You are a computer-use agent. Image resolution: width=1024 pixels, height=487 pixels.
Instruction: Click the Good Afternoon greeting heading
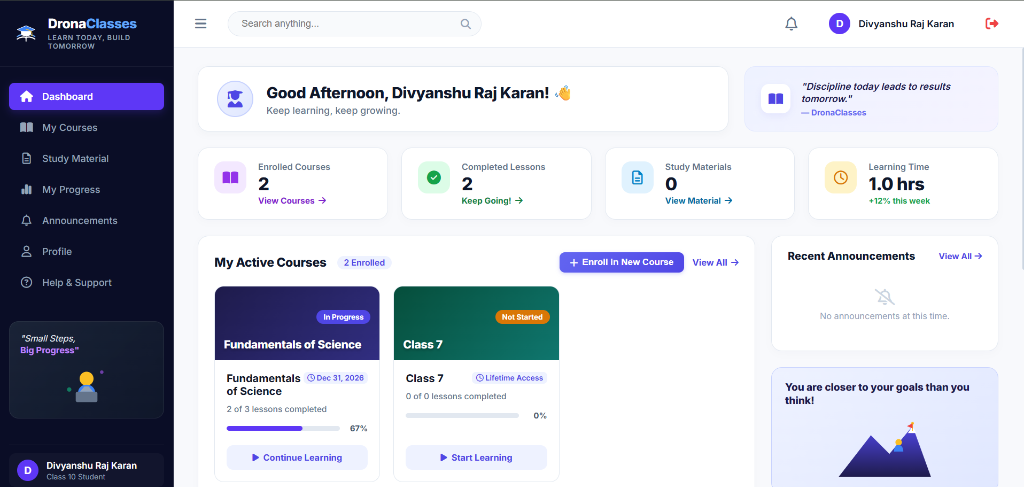[x=419, y=93]
